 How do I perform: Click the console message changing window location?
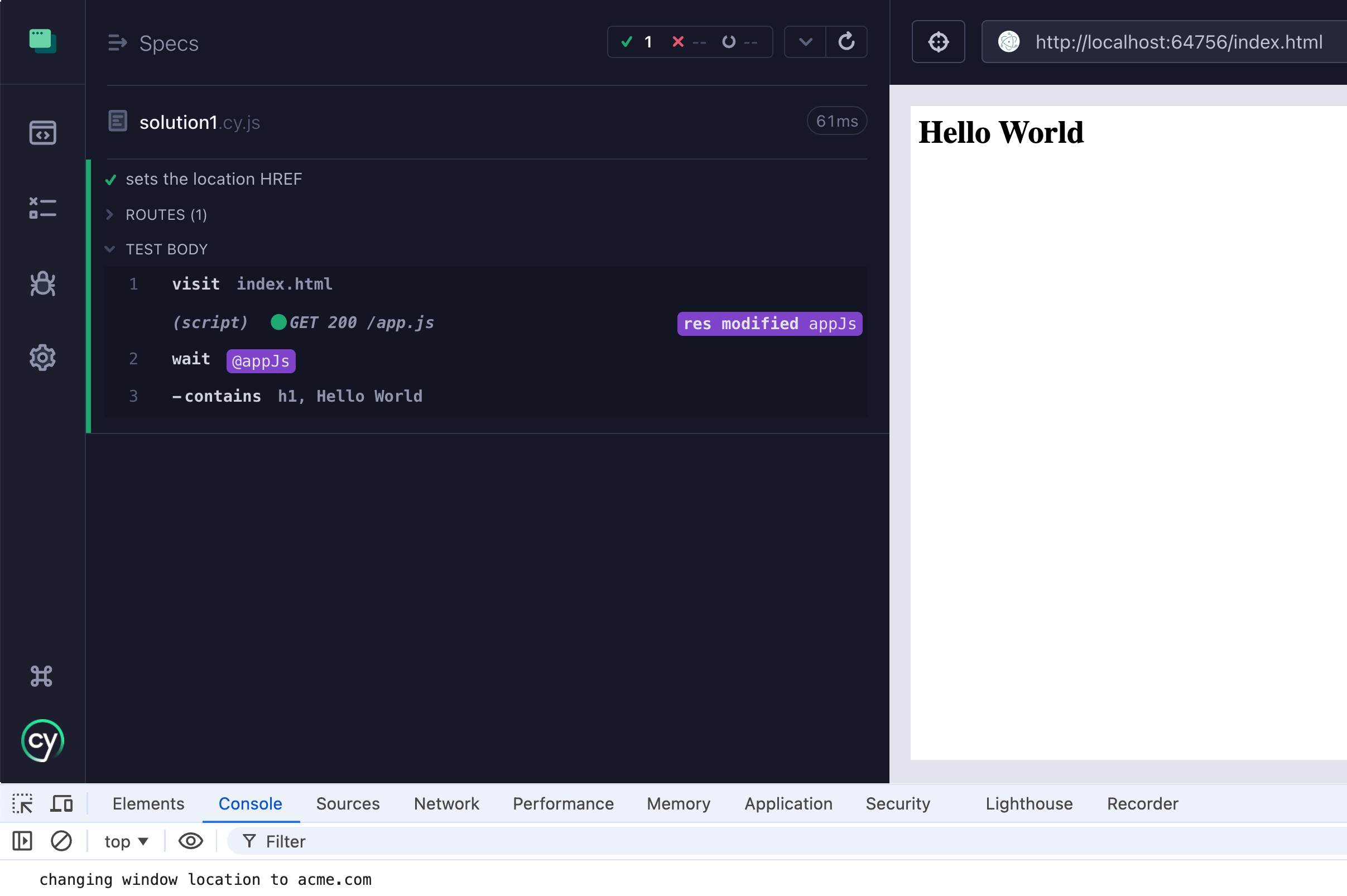click(x=205, y=879)
